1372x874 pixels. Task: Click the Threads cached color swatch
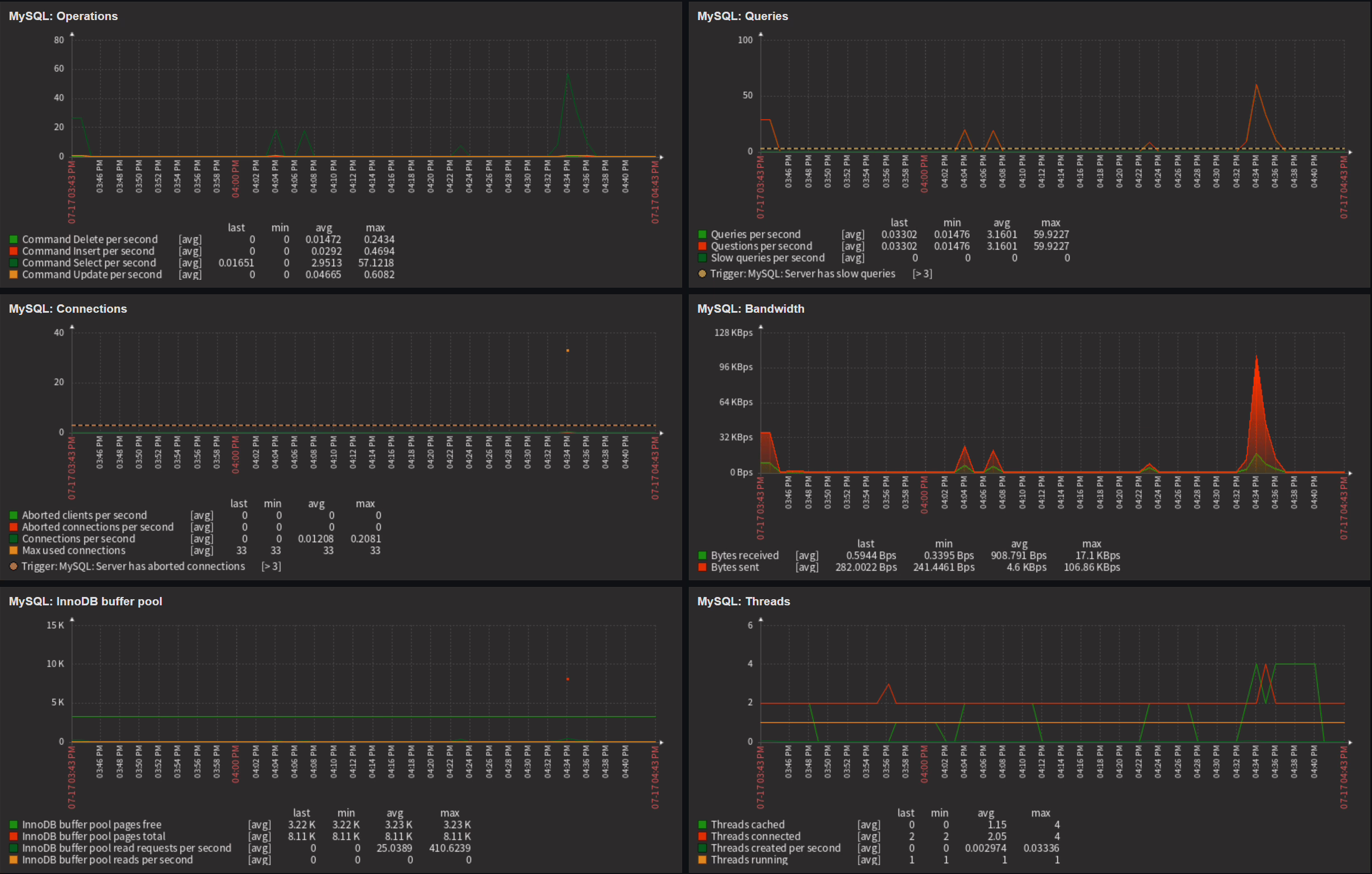(x=702, y=824)
